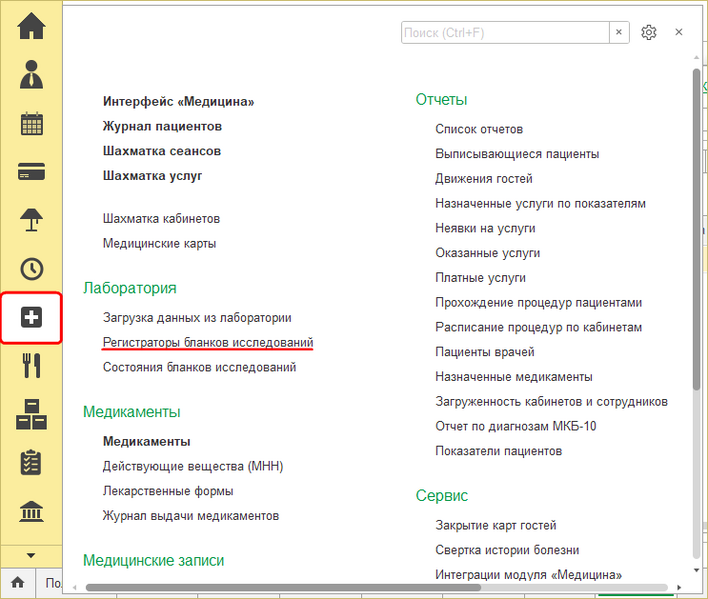Open Медицинские карты
Image resolution: width=708 pixels, height=599 pixels.
pos(159,243)
